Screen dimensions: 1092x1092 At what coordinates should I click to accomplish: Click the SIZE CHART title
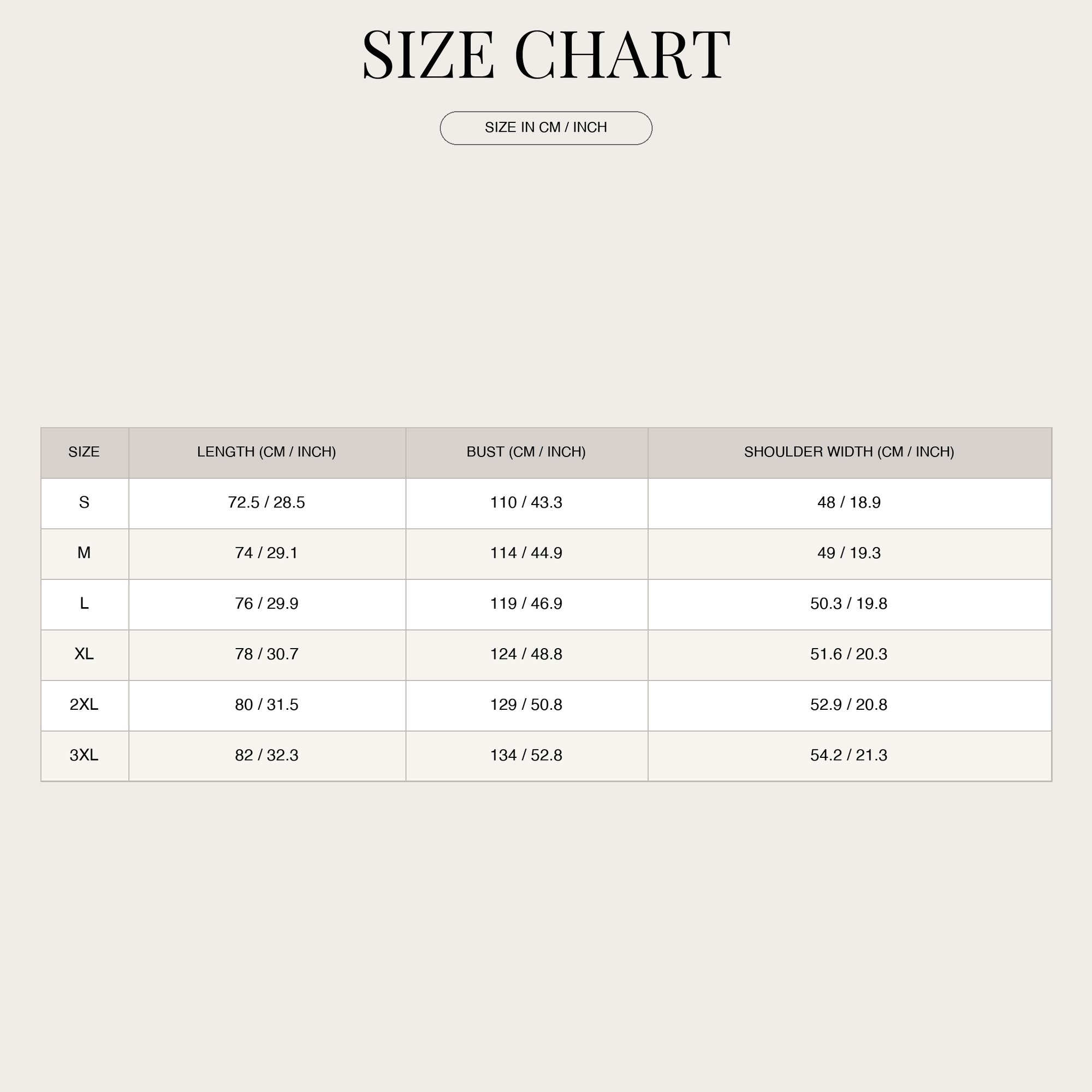tap(546, 55)
